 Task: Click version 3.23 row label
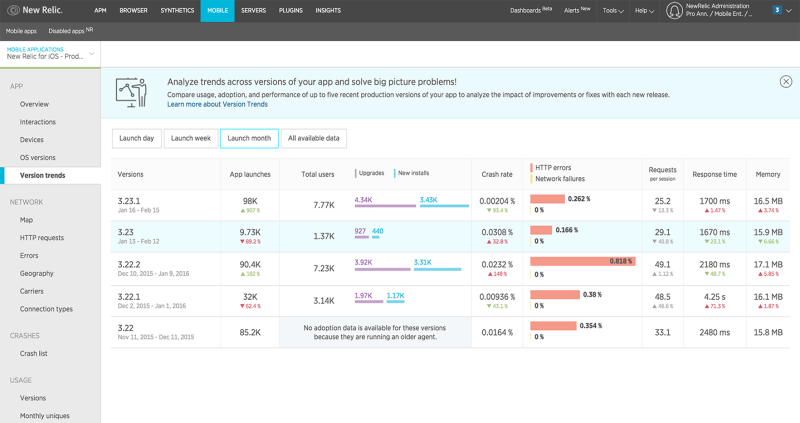coord(126,232)
